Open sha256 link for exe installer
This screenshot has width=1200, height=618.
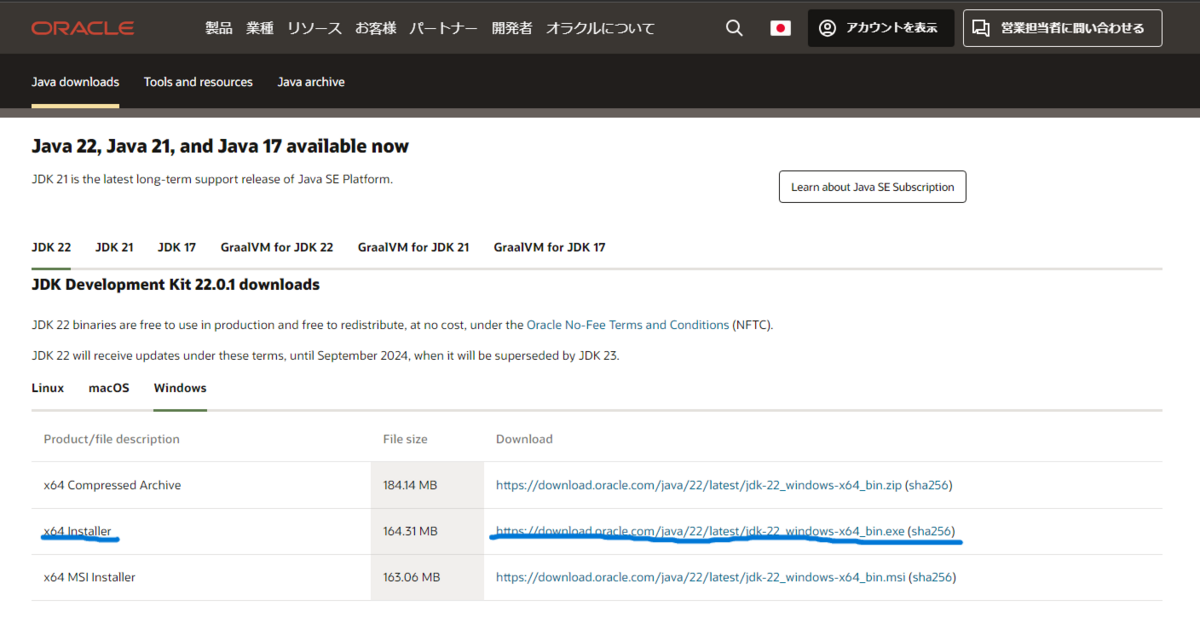point(931,531)
